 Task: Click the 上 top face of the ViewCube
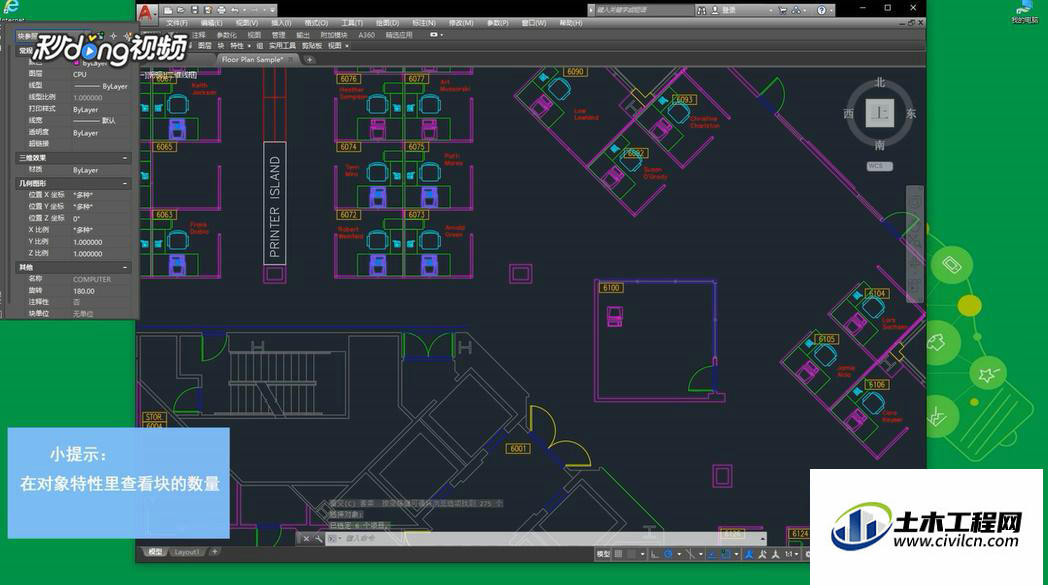click(880, 113)
